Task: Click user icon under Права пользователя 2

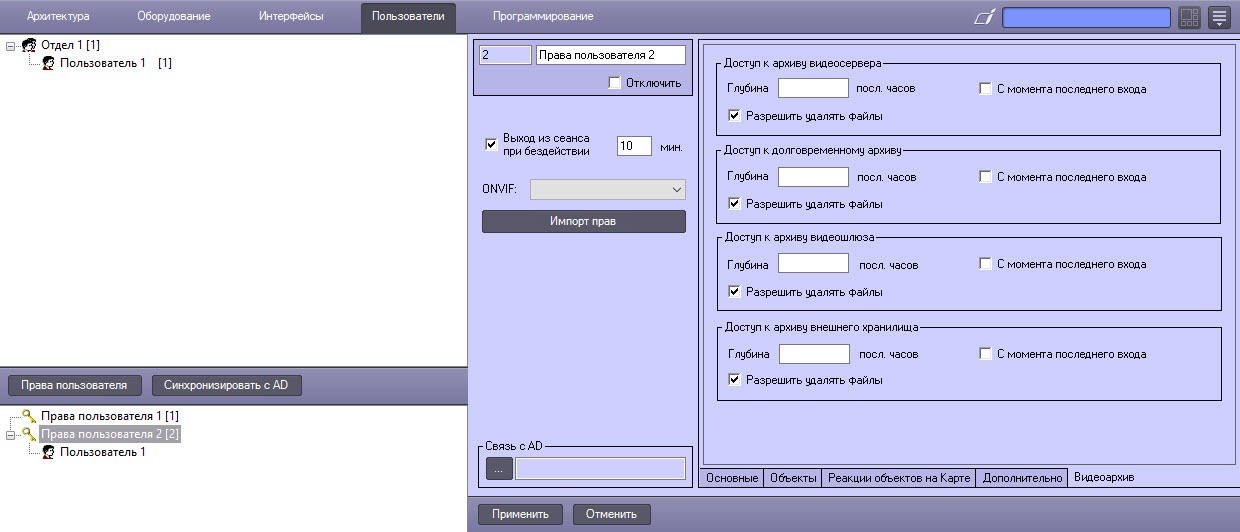Action: click(x=48, y=452)
